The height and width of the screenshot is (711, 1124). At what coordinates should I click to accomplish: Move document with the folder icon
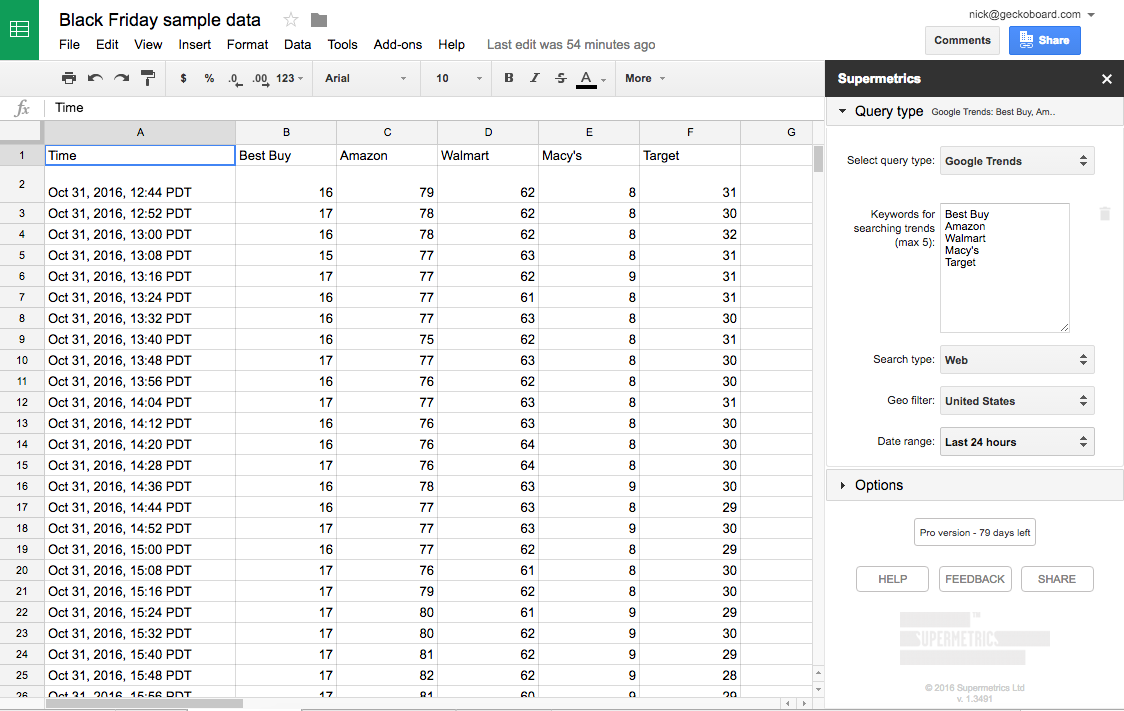click(319, 20)
